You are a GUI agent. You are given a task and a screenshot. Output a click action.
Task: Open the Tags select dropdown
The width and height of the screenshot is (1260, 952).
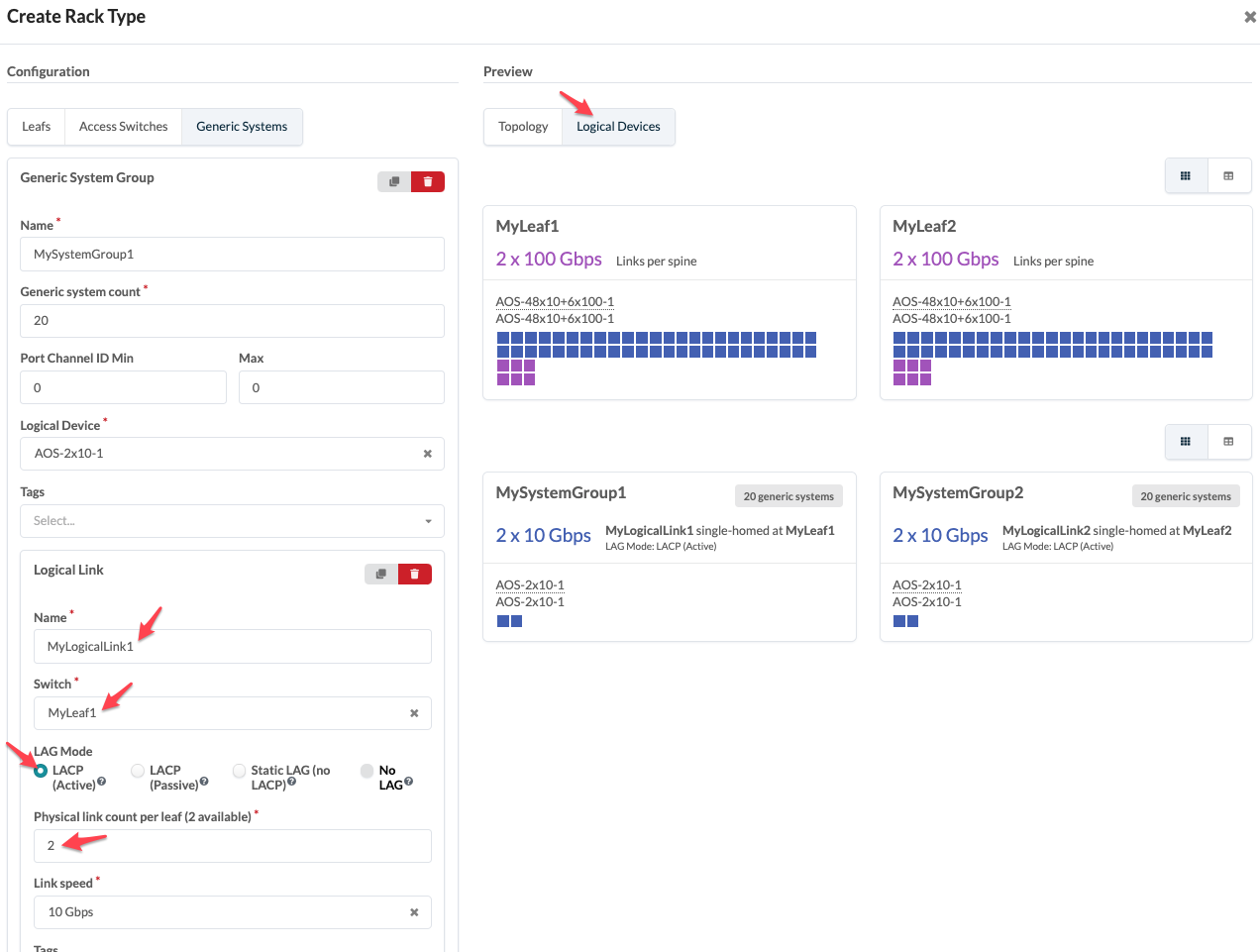coord(232,521)
